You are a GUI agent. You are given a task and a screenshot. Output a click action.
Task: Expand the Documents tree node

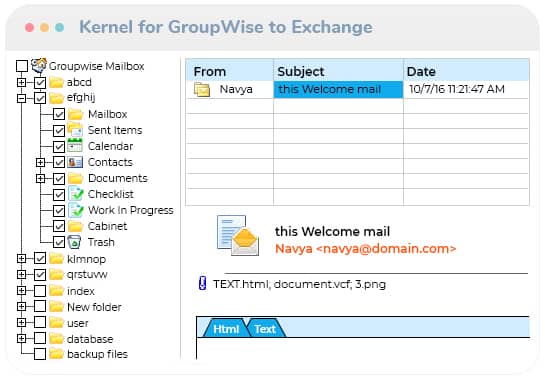point(40,178)
